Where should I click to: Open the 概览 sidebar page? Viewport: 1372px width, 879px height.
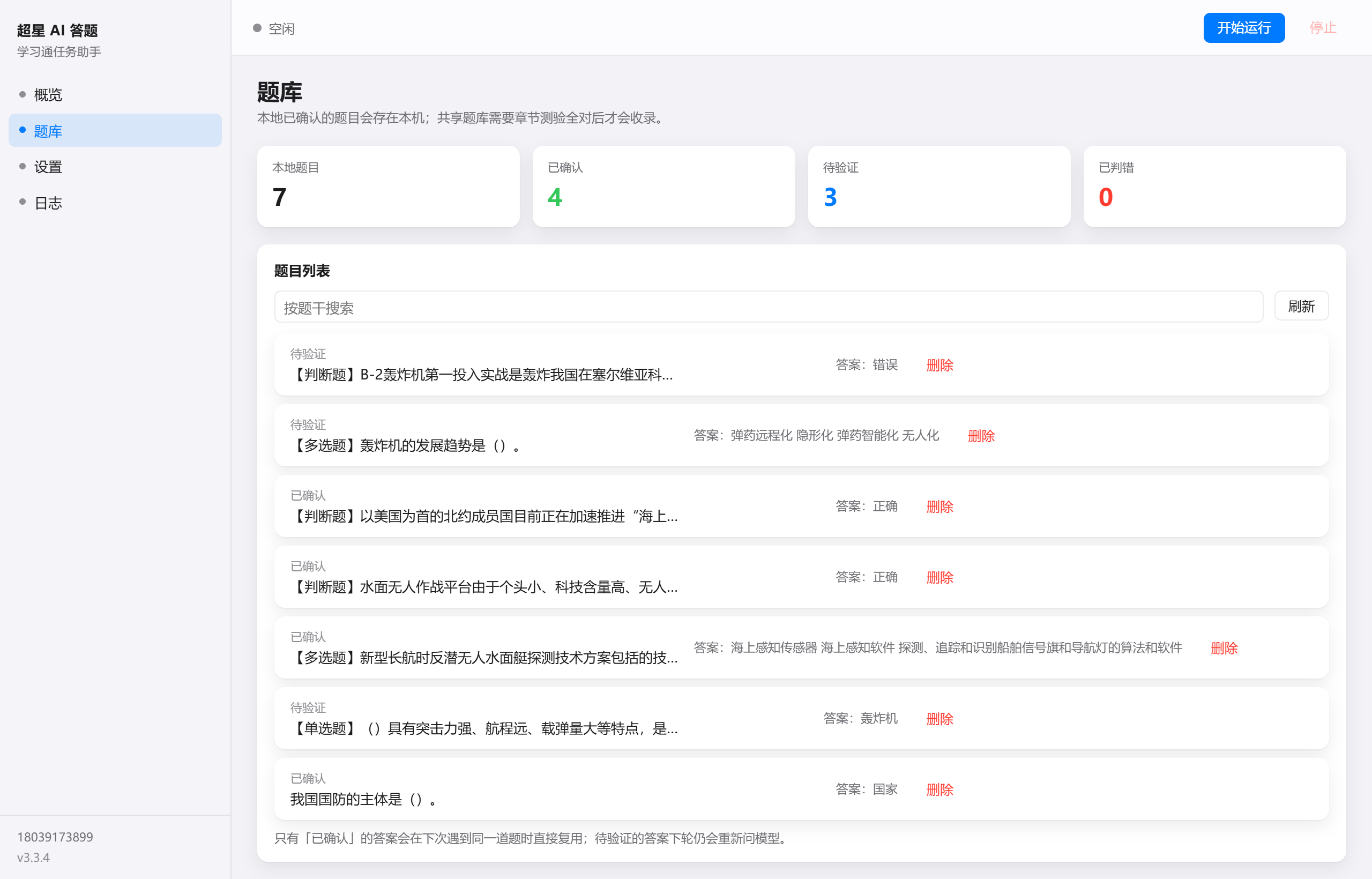(115, 95)
